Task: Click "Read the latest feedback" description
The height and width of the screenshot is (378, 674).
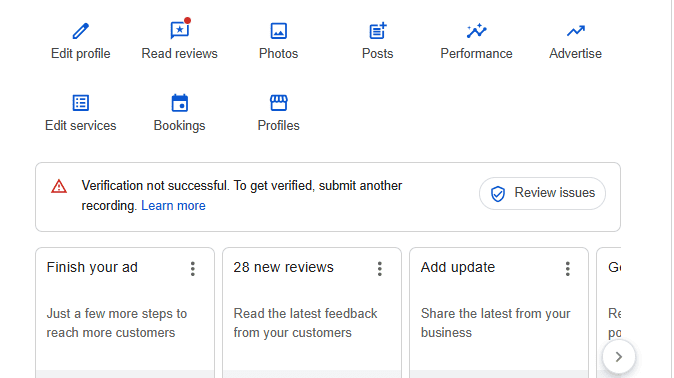Action: click(x=305, y=323)
